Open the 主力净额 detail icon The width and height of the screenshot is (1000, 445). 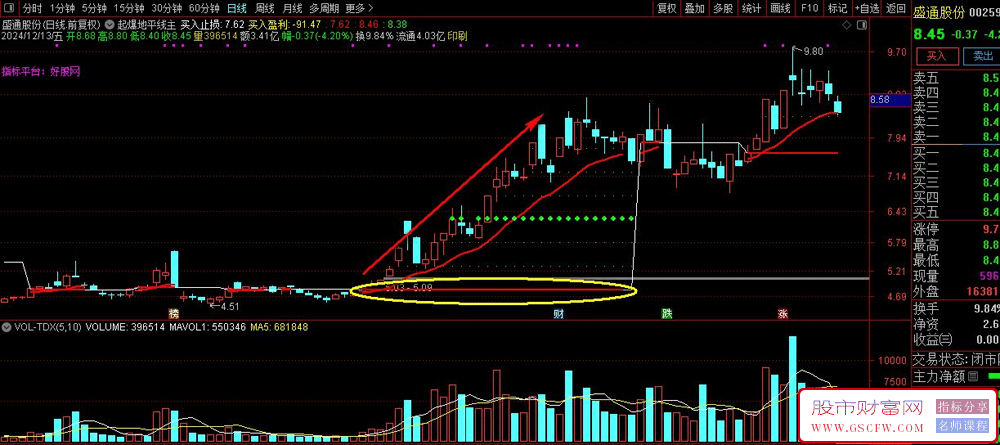point(973,377)
